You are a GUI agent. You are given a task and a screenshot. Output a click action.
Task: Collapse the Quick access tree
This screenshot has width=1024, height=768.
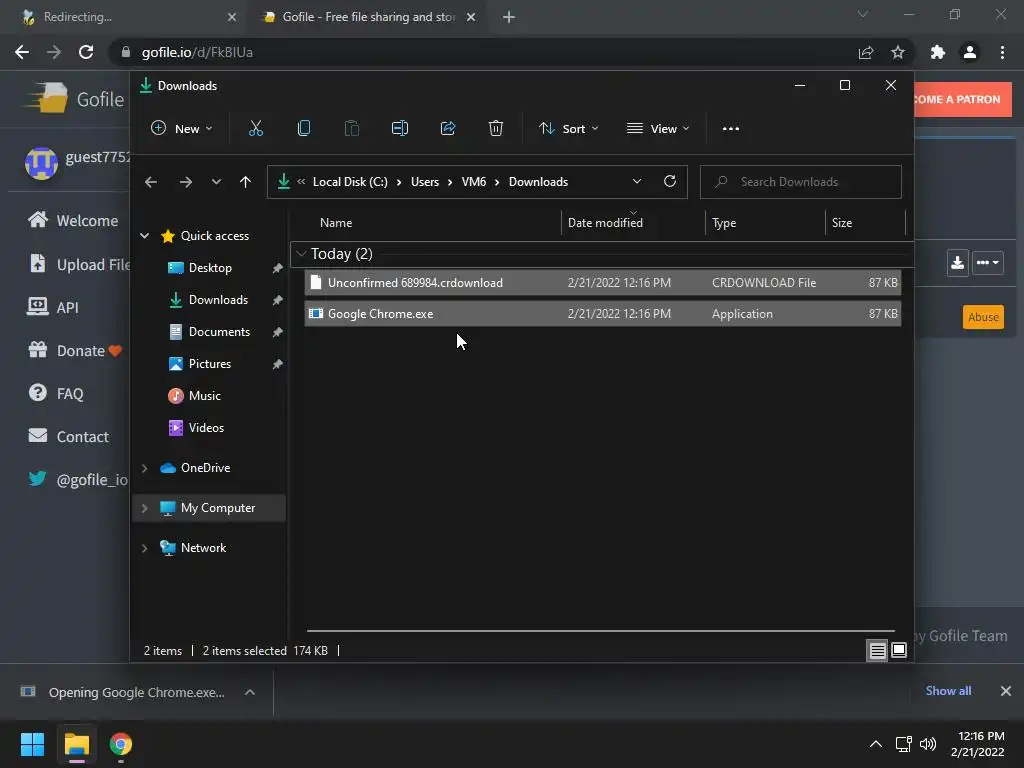click(x=144, y=236)
